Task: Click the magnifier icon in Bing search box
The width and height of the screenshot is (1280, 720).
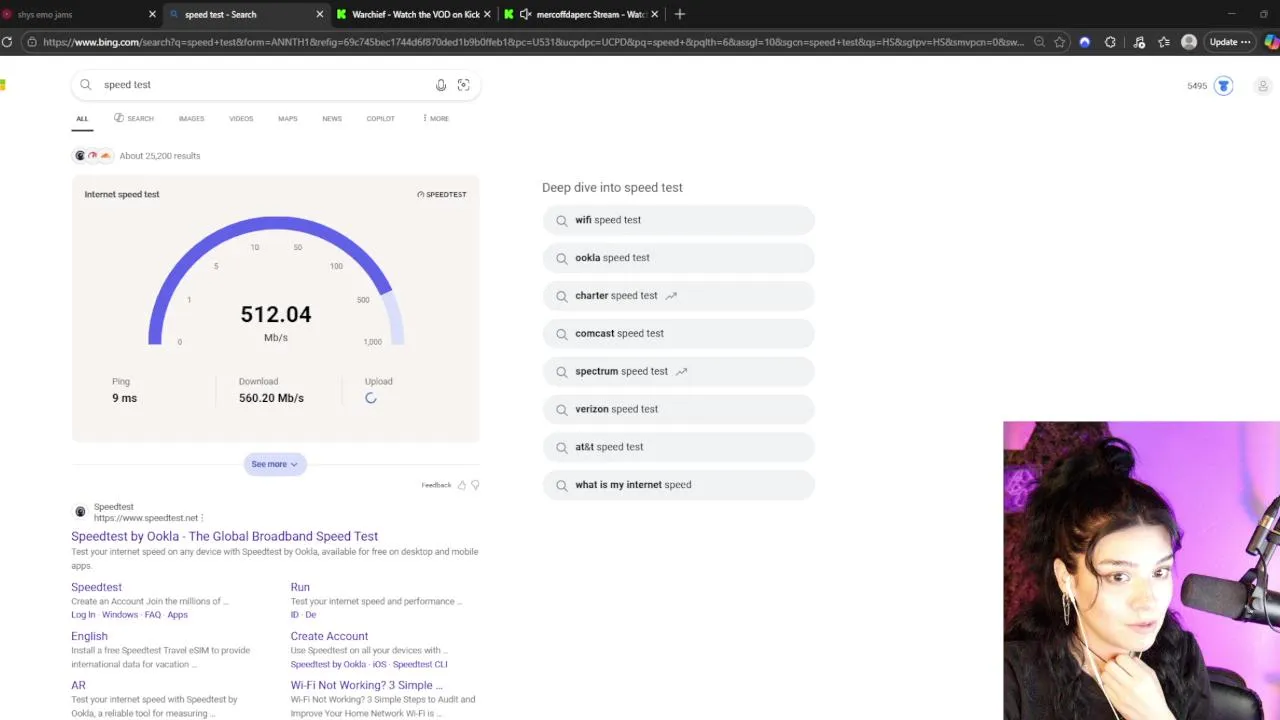Action: 86,85
